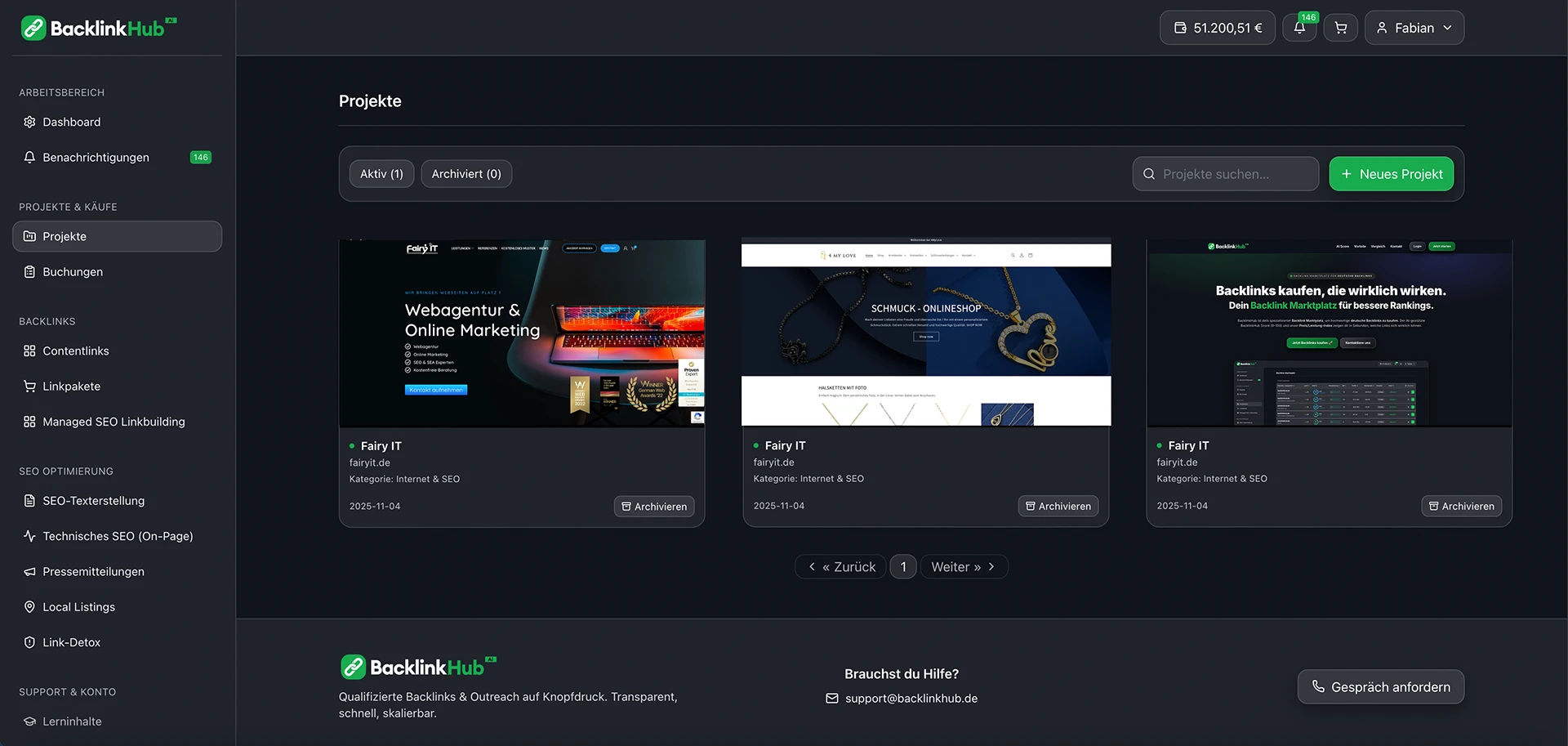The width and height of the screenshot is (1568, 746).
Task: Open the jewelry shop project thumbnail
Action: point(925,333)
